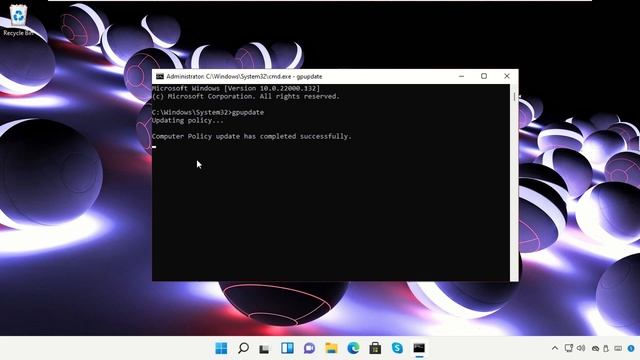Open Microsoft Store from taskbar

tap(375, 348)
